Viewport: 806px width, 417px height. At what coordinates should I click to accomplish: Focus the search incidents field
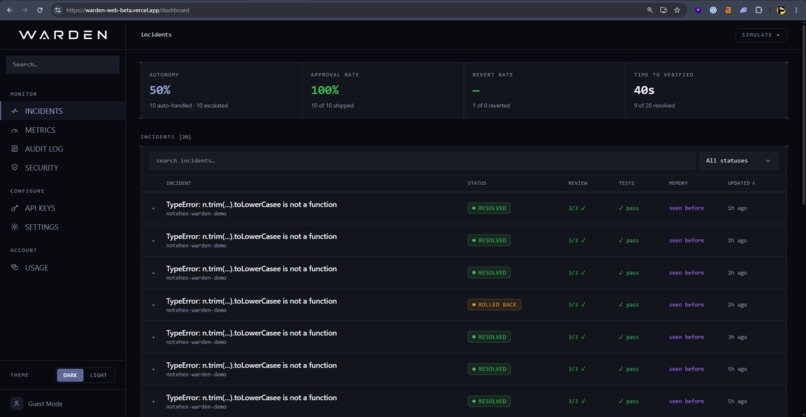(422, 160)
